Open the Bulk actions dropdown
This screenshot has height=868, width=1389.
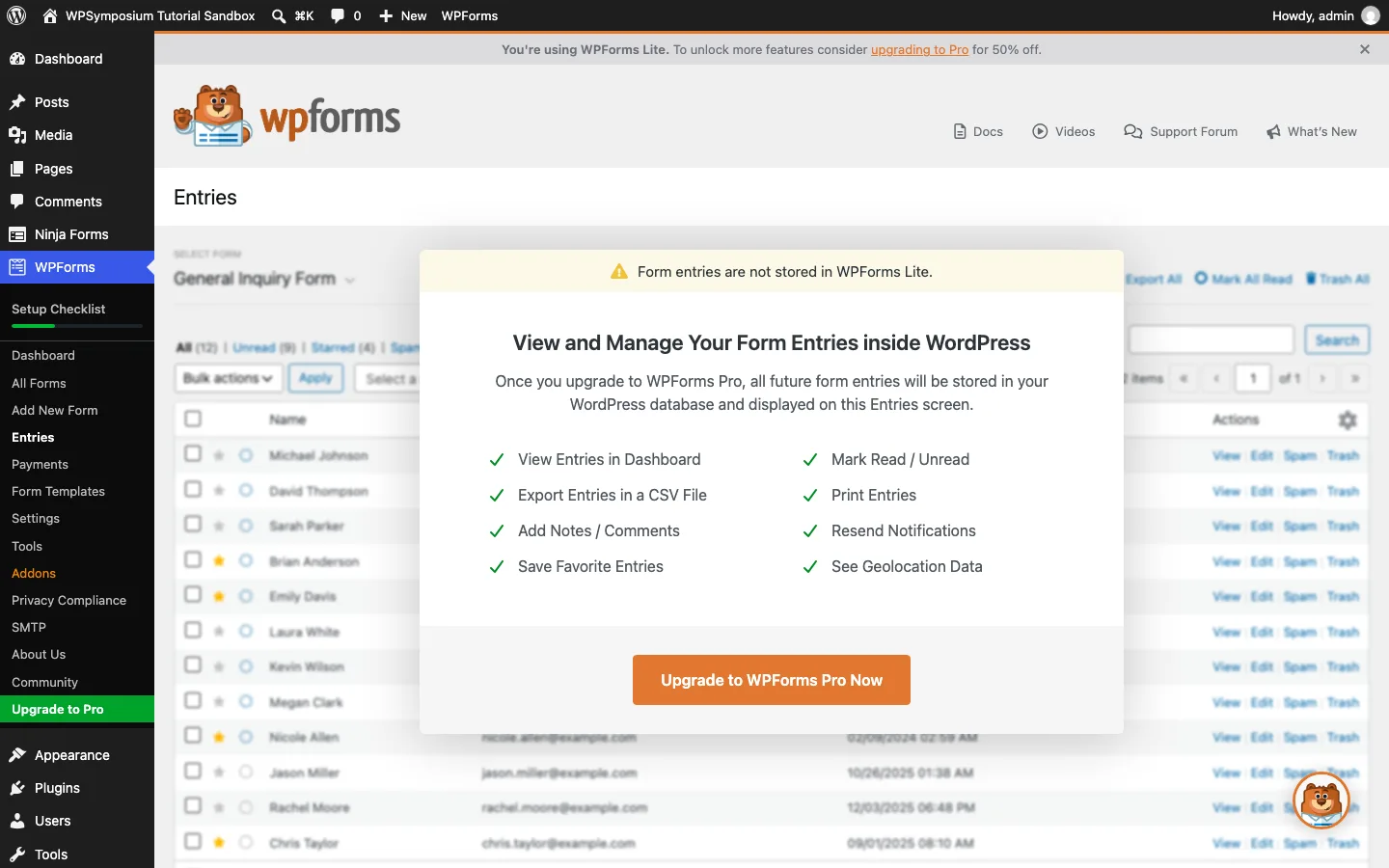click(x=229, y=378)
